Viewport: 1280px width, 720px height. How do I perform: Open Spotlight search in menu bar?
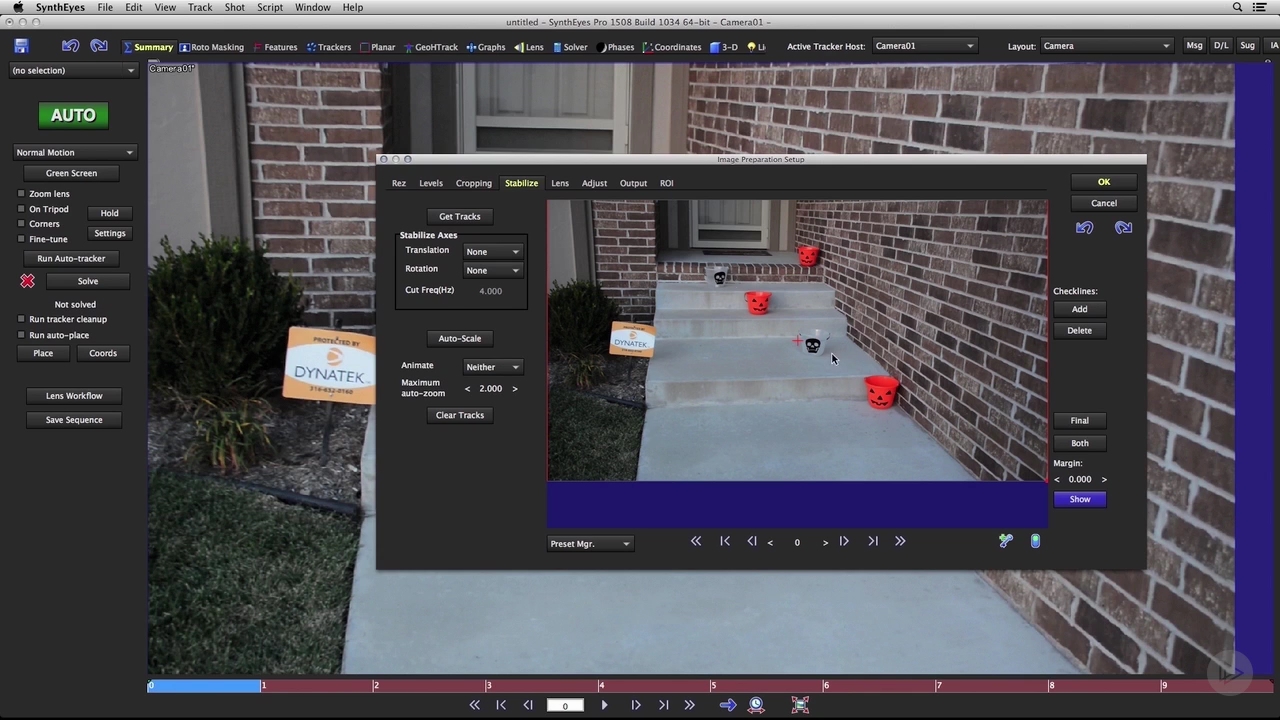pyautogui.click(x=1237, y=7)
